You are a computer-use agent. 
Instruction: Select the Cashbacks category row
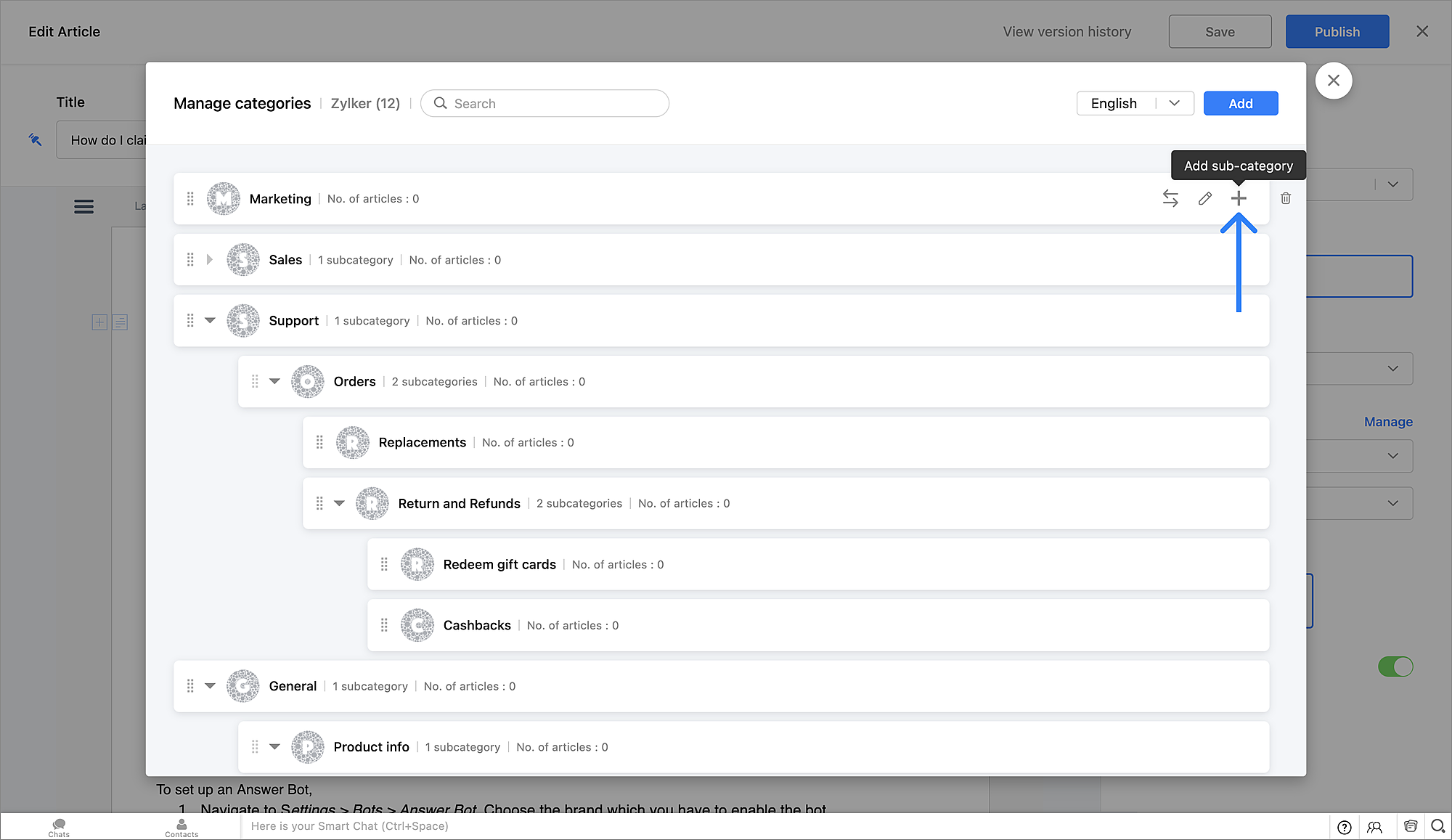[477, 625]
